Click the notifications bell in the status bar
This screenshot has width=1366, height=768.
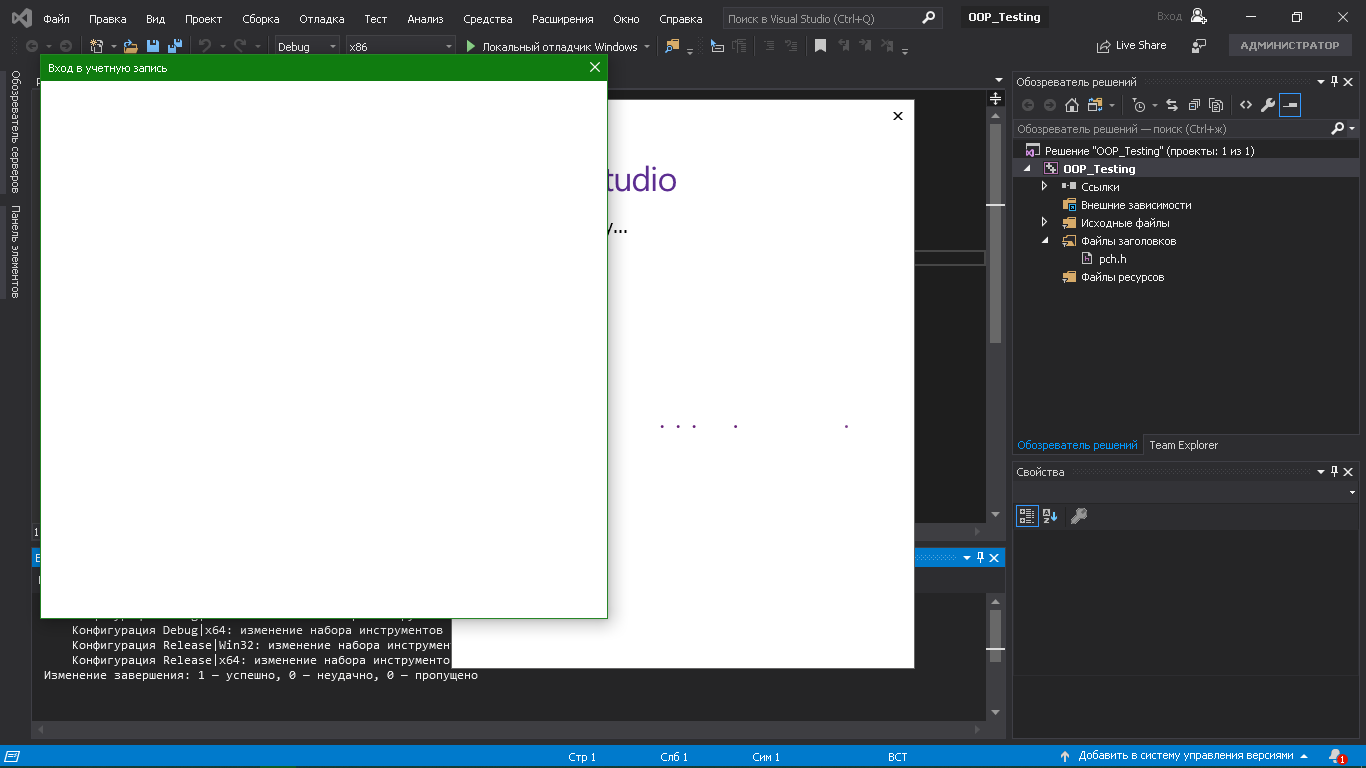coord(1336,756)
